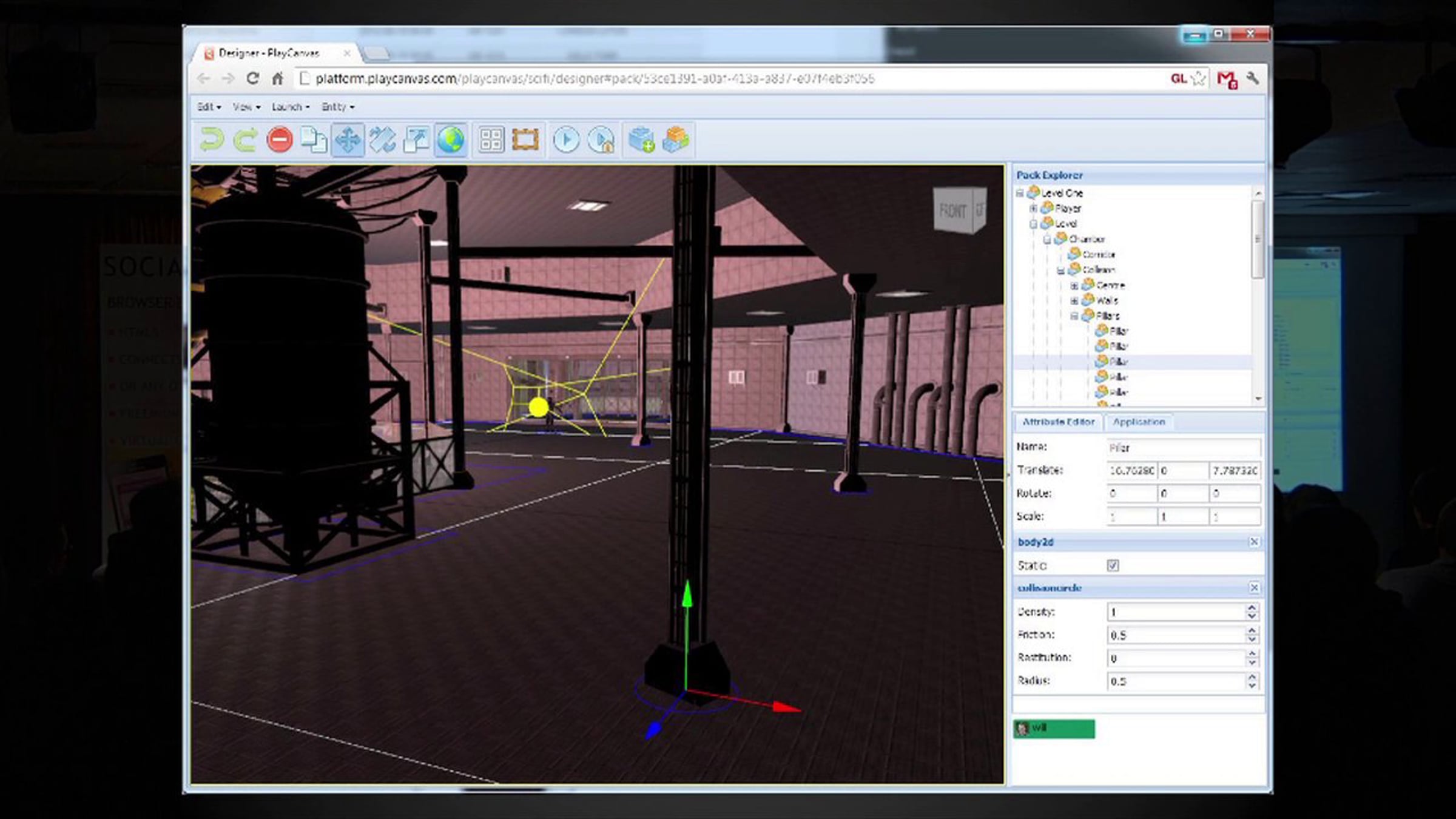This screenshot has height=819, width=1456.
Task: Click the play launch button
Action: [x=566, y=140]
